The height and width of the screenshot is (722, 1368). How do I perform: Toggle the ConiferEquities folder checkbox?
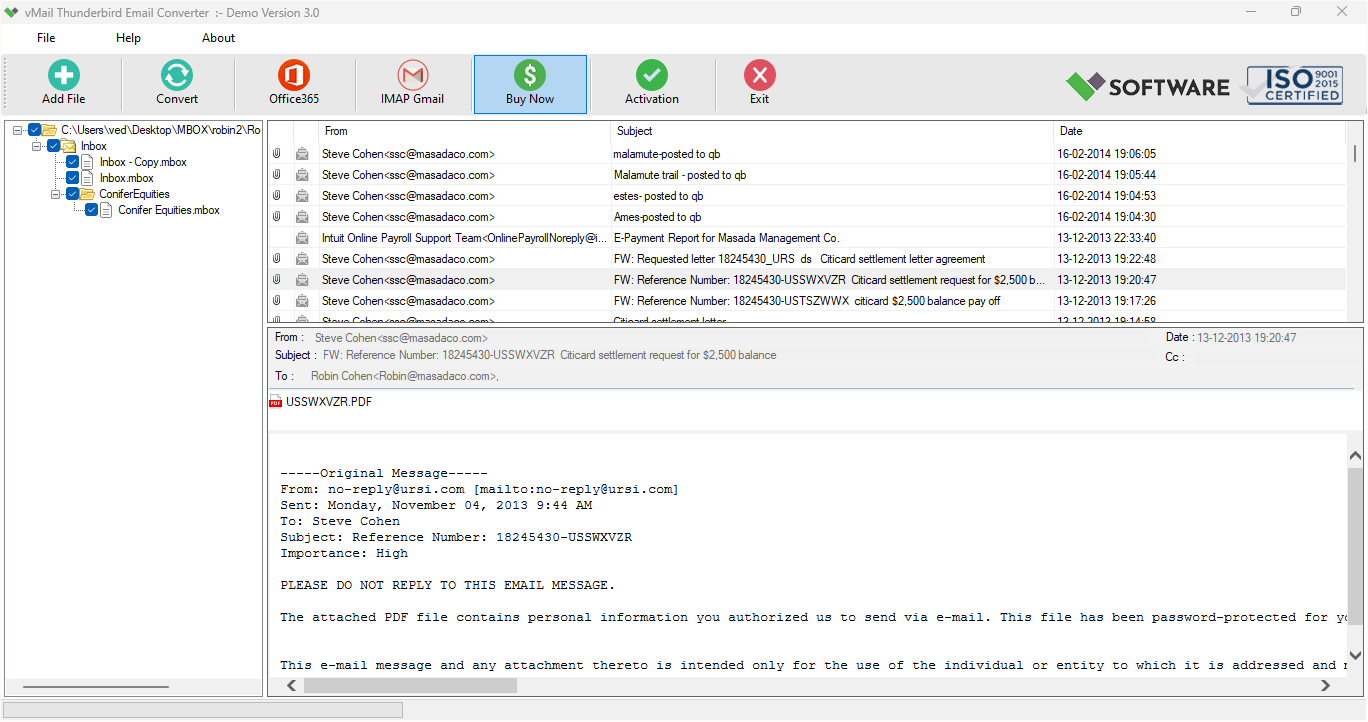click(x=73, y=194)
